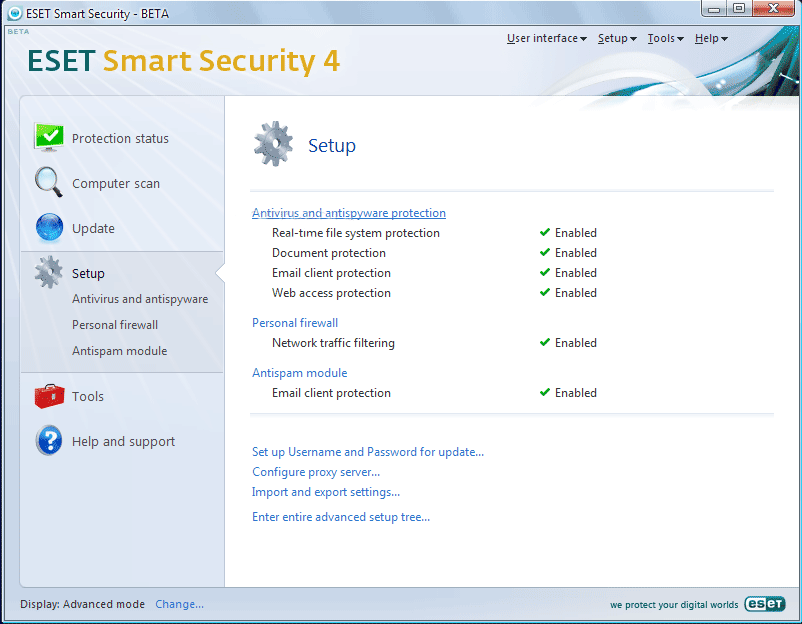Click Set up Username and Password for update
802x624 pixels.
point(368,452)
